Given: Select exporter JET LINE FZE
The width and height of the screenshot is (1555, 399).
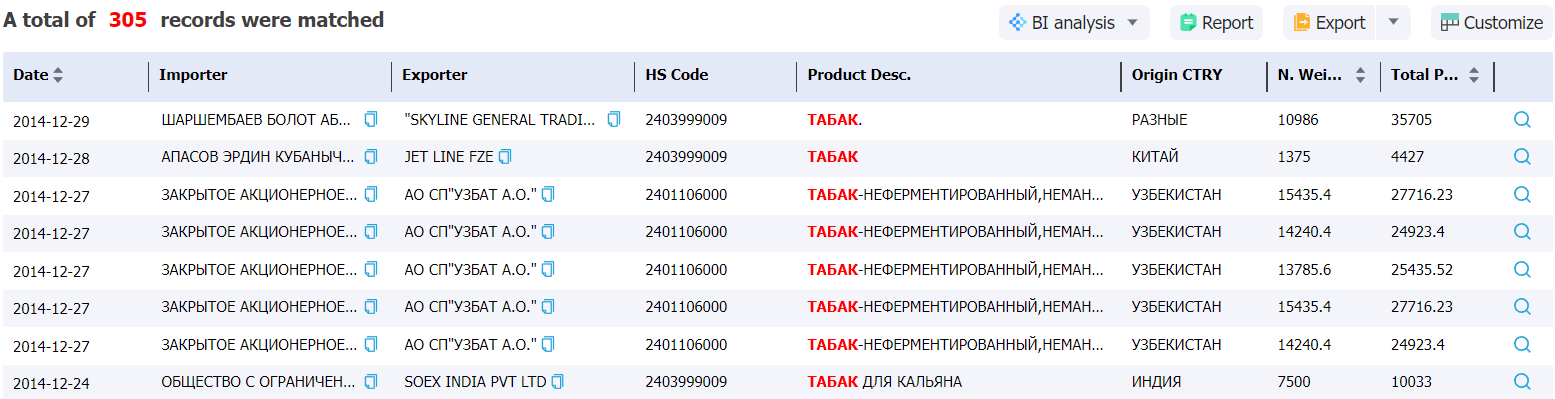Looking at the screenshot, I should (449, 157).
